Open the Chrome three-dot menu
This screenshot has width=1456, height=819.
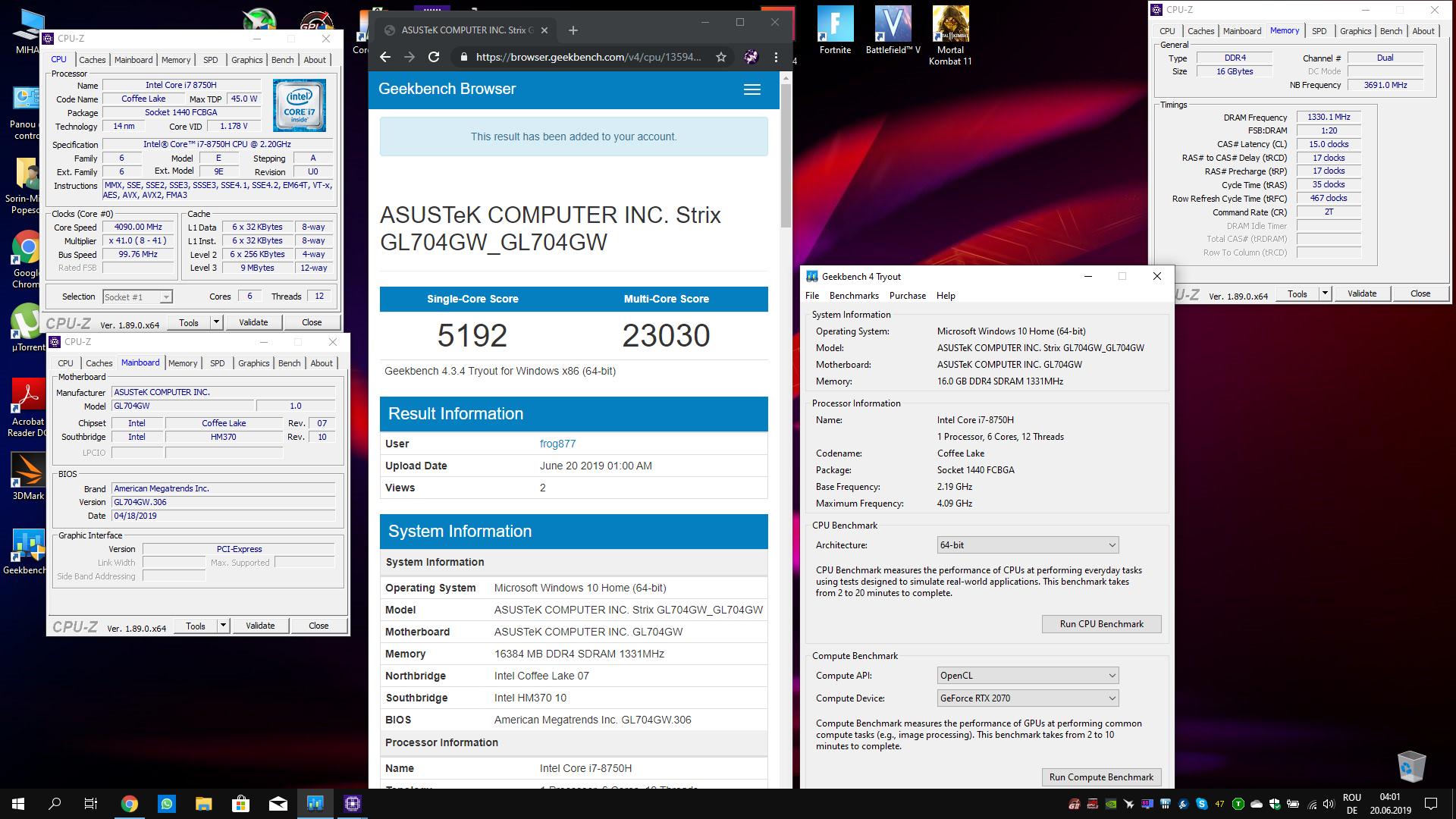click(776, 57)
